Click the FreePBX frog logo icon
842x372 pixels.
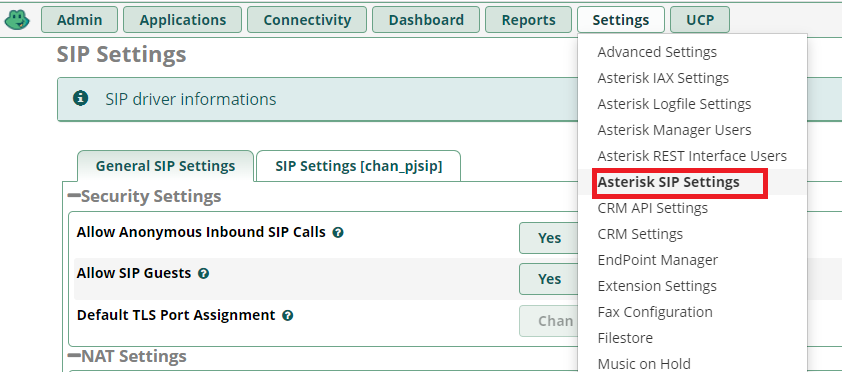17,20
